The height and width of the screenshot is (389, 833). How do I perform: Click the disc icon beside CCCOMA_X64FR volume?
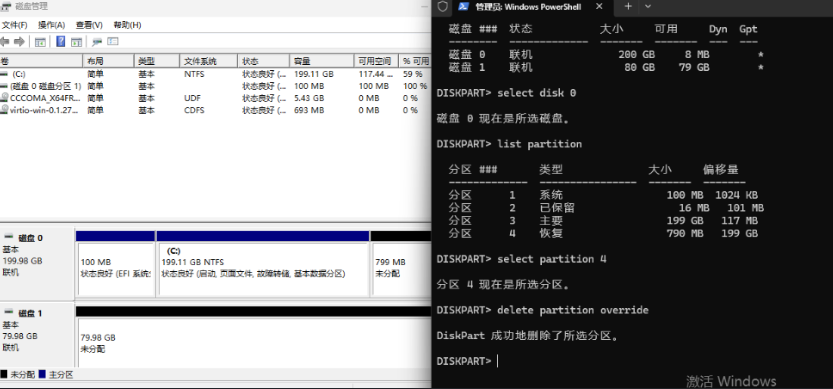tap(4, 98)
